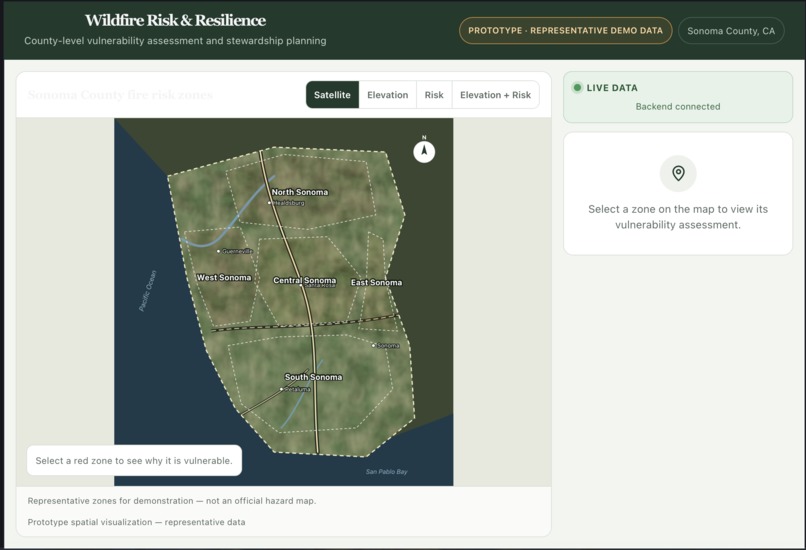806x550 pixels.
Task: Click the faded Sonoma County fire risk zones heading
Action: tap(120, 95)
